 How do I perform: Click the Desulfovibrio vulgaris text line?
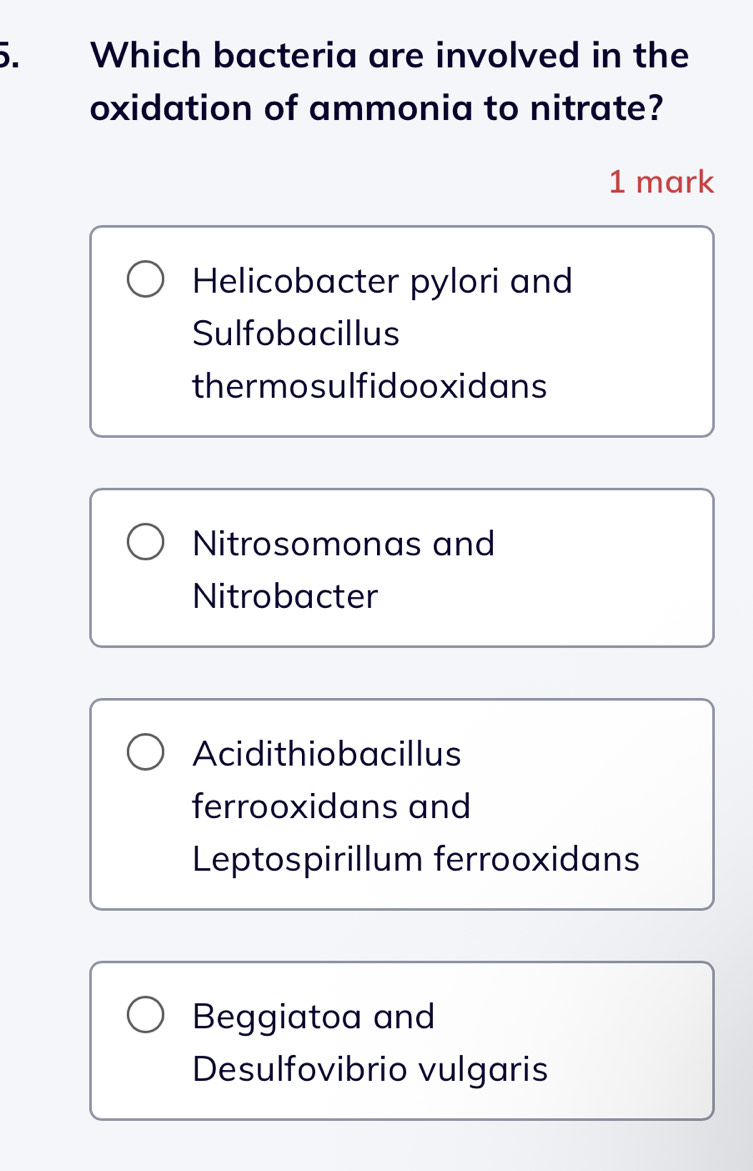pos(369,1069)
